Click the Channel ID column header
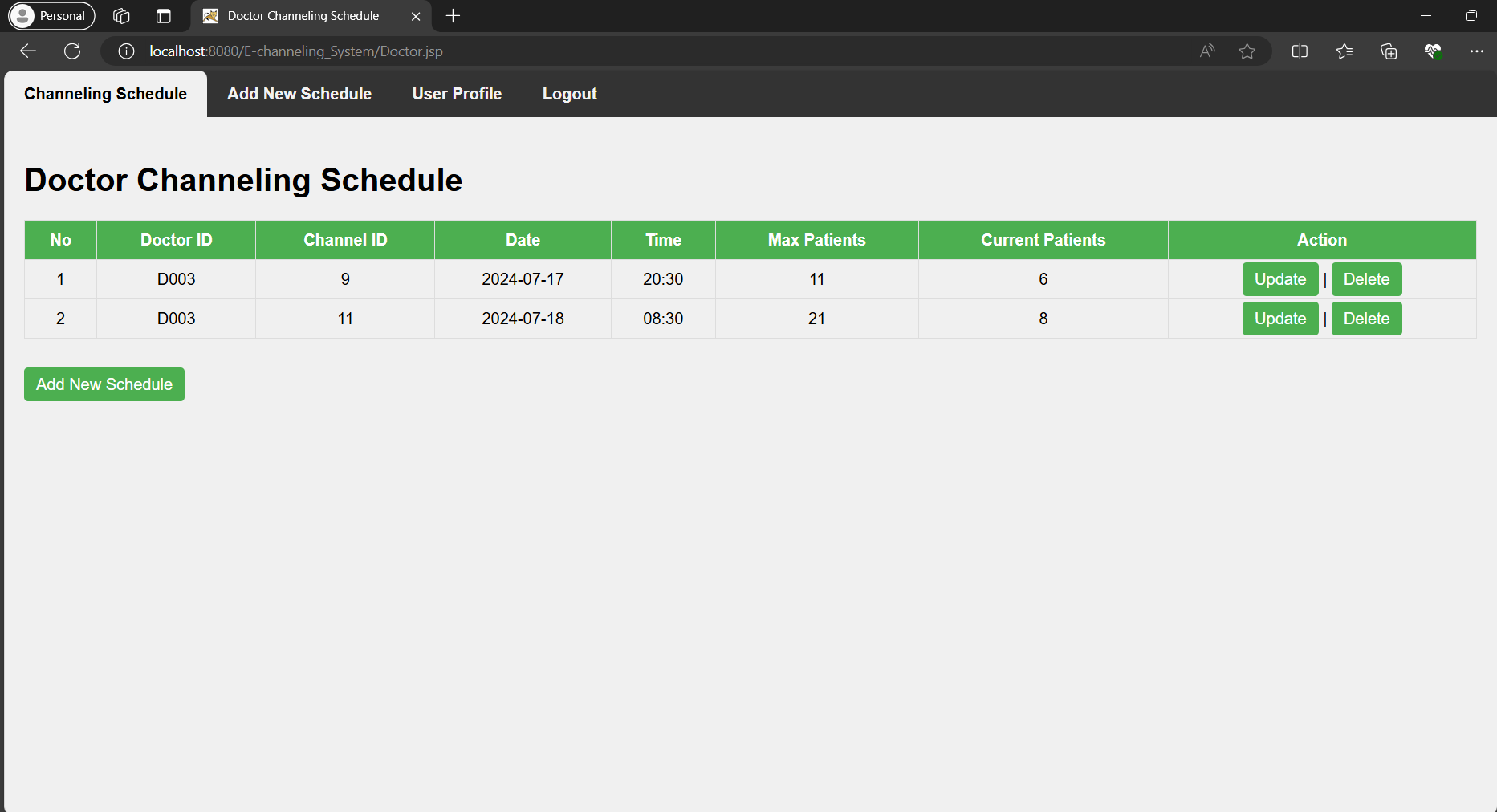Screen dimensions: 1497x812 pyautogui.click(x=345, y=240)
